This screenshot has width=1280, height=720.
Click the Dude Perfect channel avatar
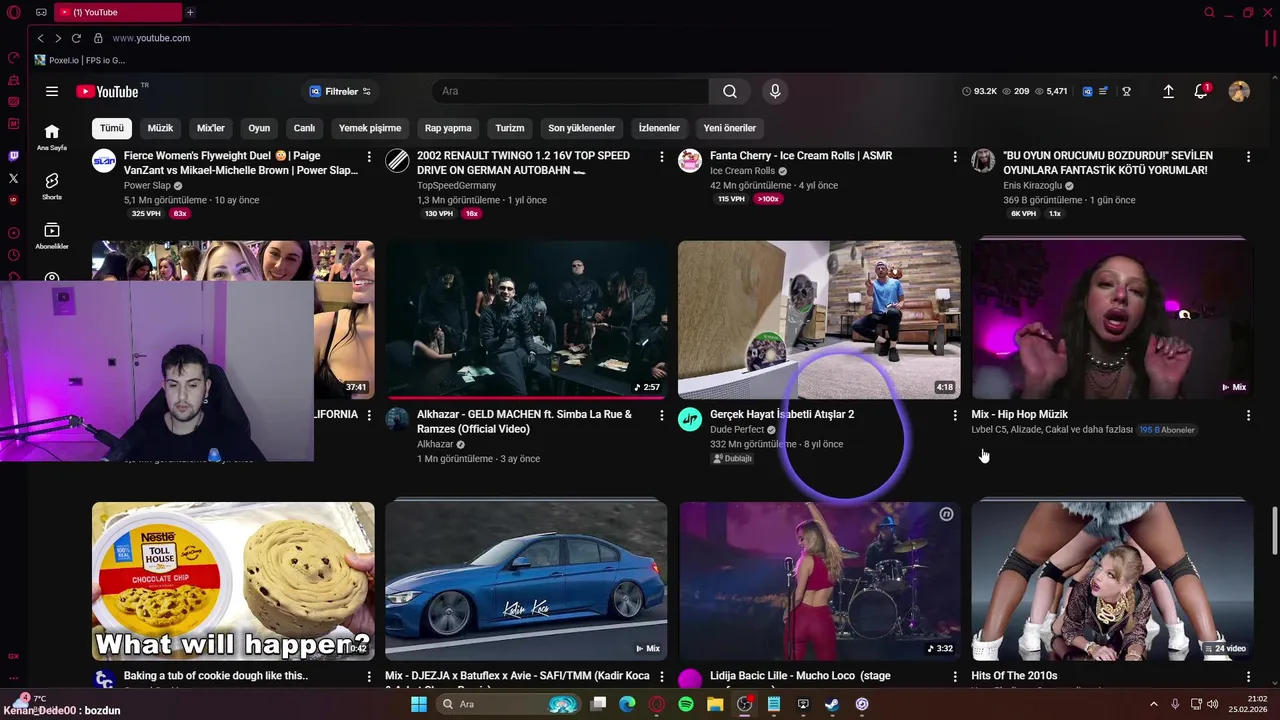tap(690, 419)
